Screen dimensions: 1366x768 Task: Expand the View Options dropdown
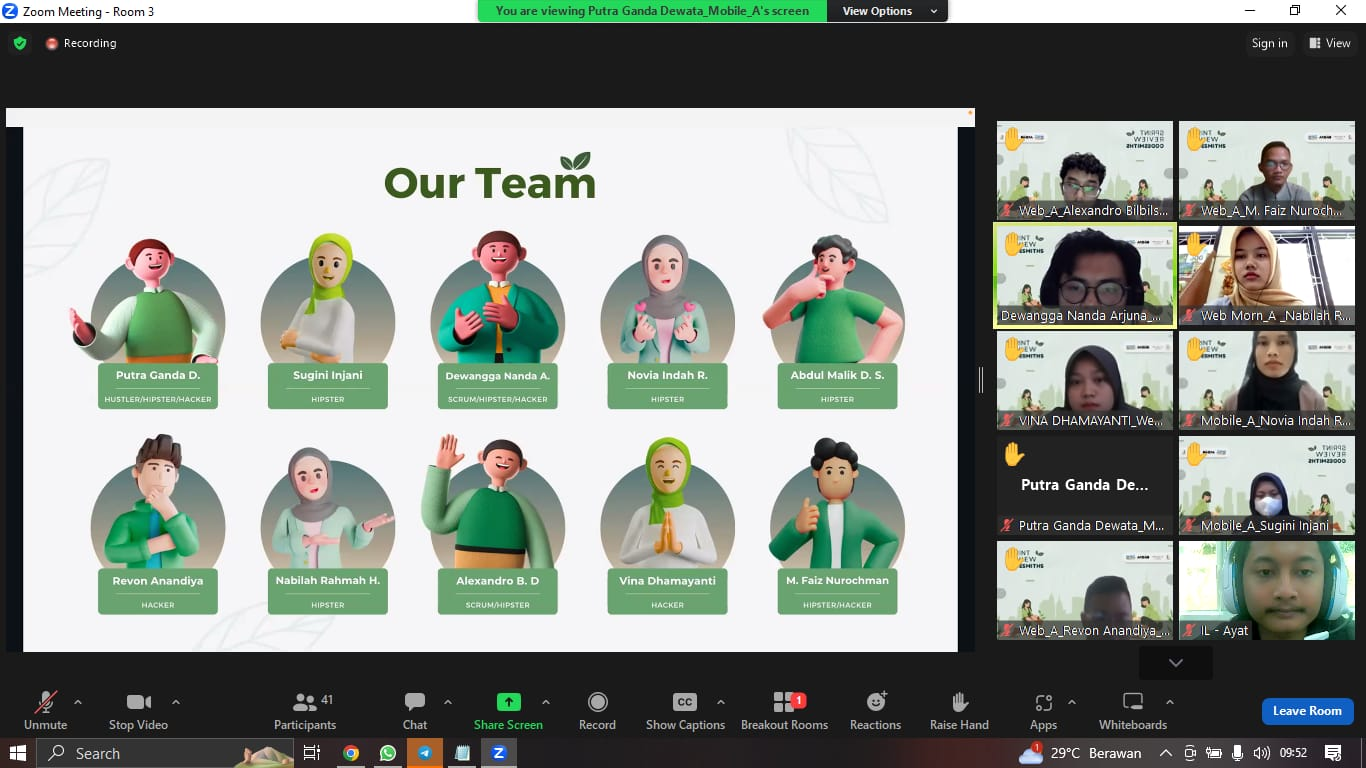(x=890, y=11)
